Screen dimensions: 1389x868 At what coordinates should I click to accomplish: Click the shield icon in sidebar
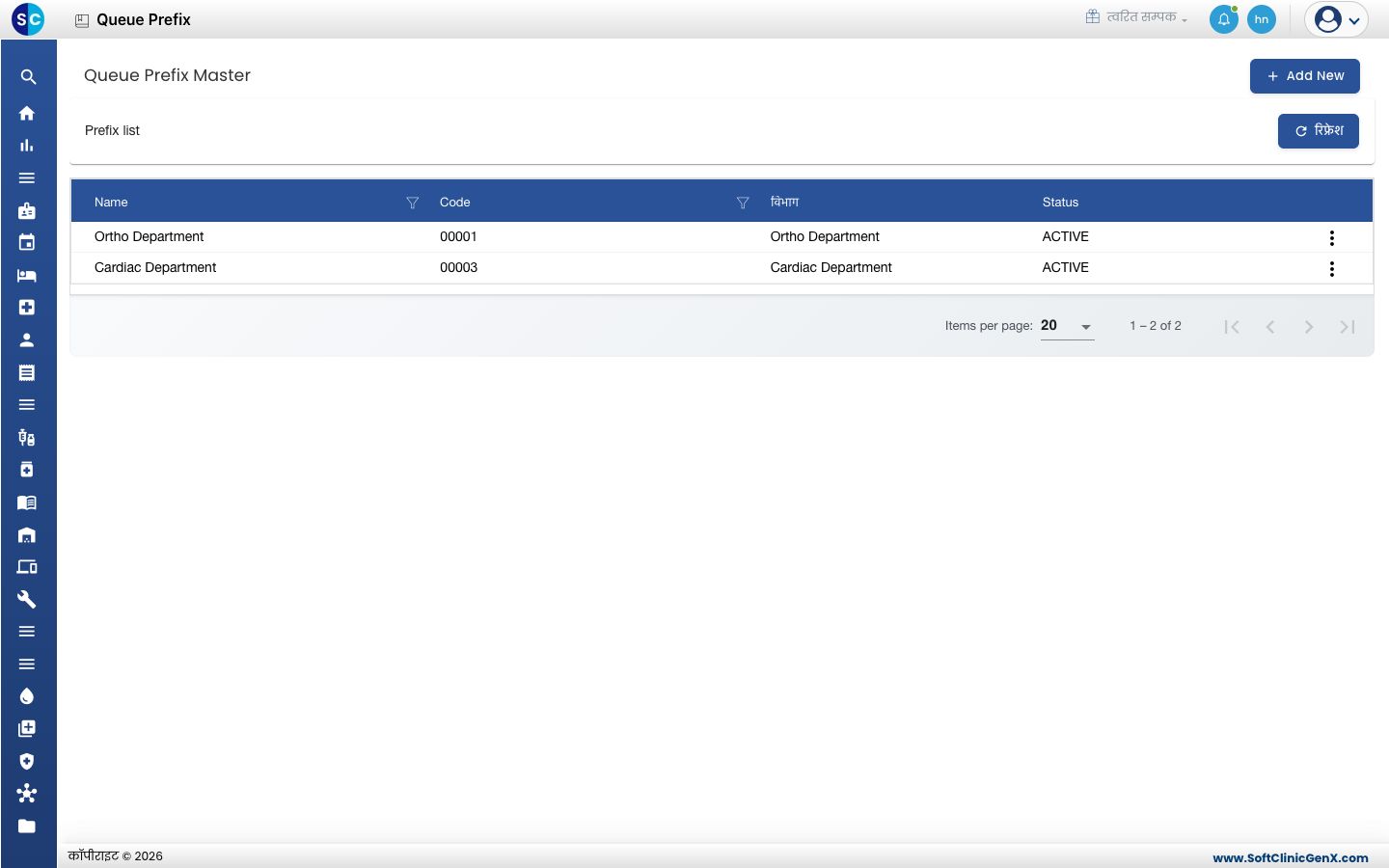coord(27,761)
